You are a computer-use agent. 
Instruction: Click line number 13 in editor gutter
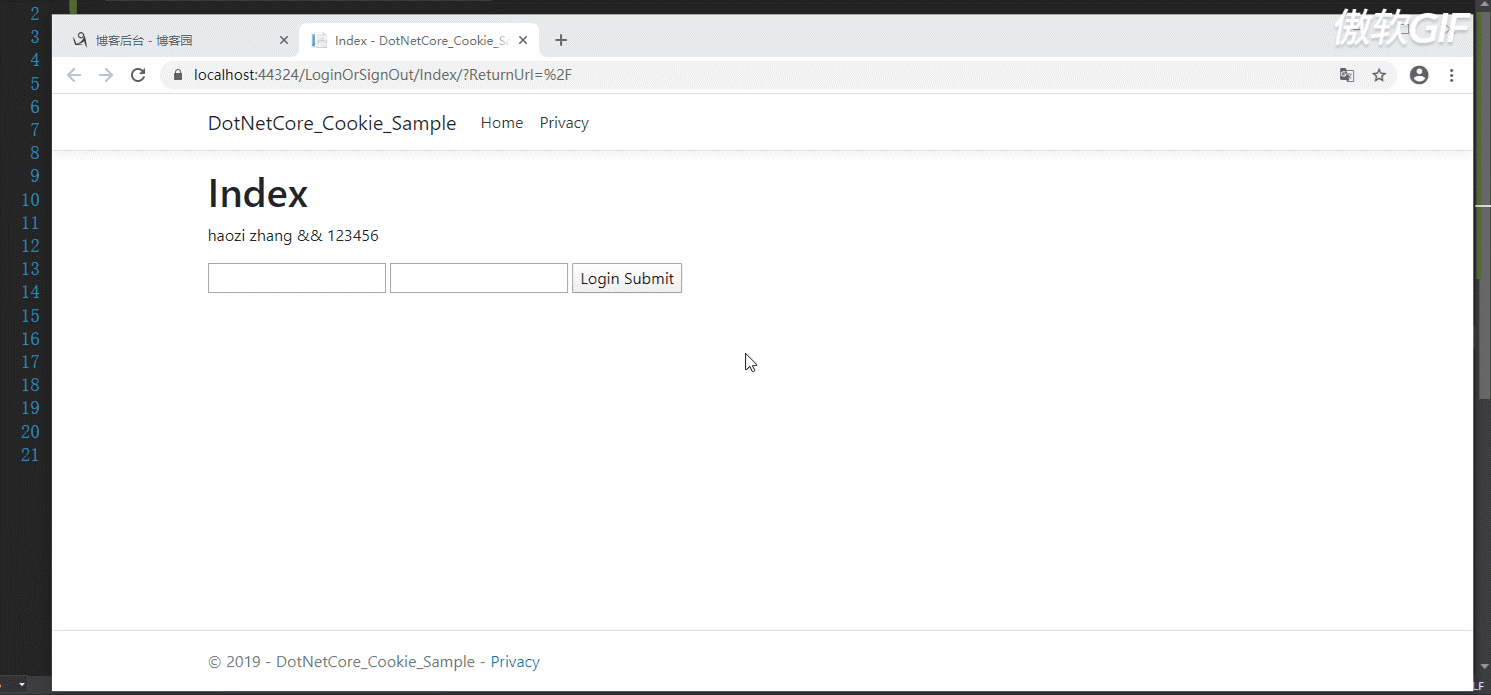point(29,269)
